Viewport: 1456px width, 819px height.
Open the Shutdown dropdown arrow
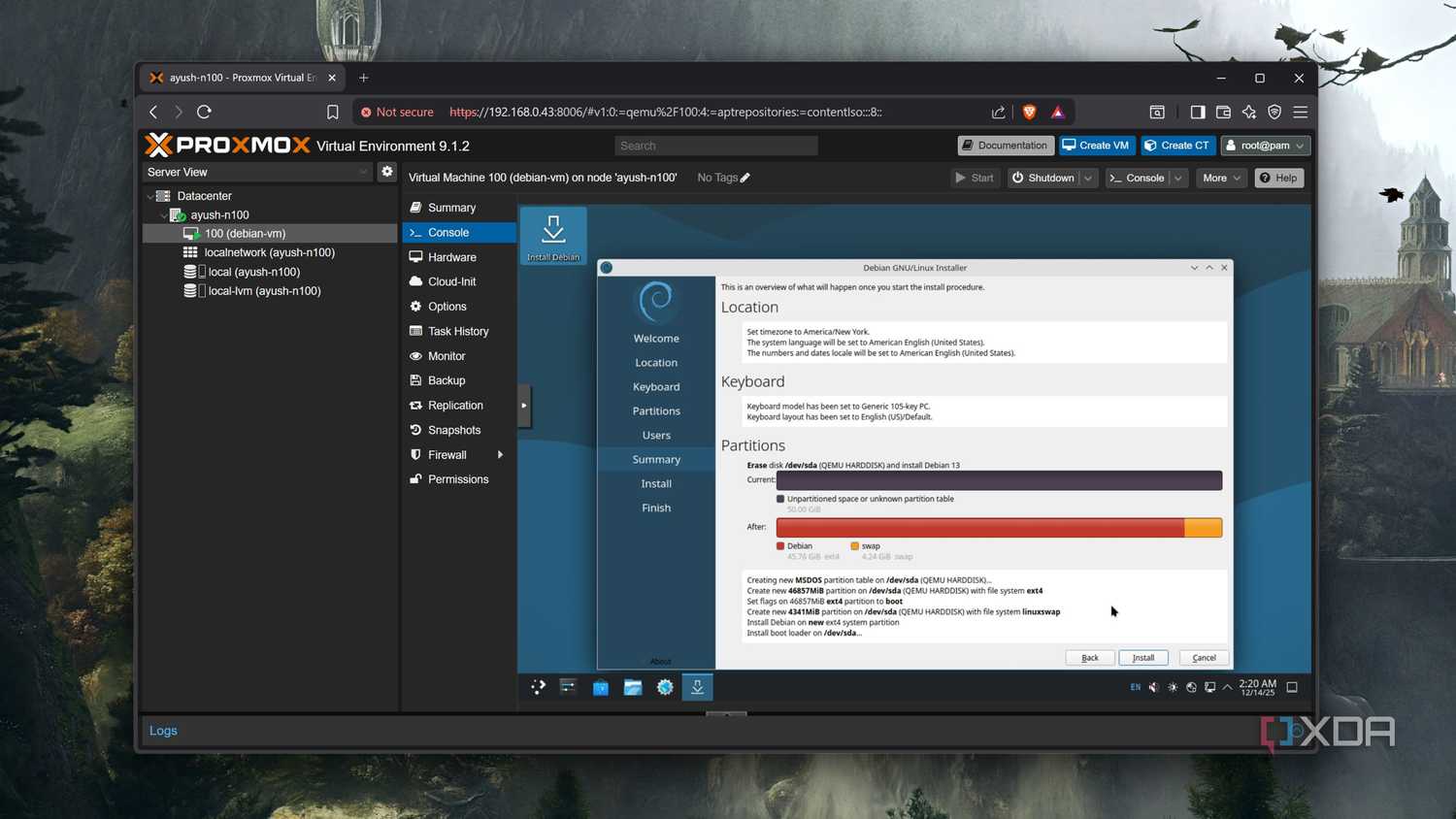[1087, 178]
